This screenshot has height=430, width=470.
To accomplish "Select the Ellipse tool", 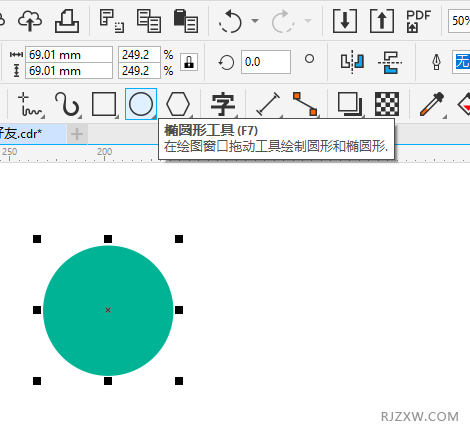I will (141, 104).
